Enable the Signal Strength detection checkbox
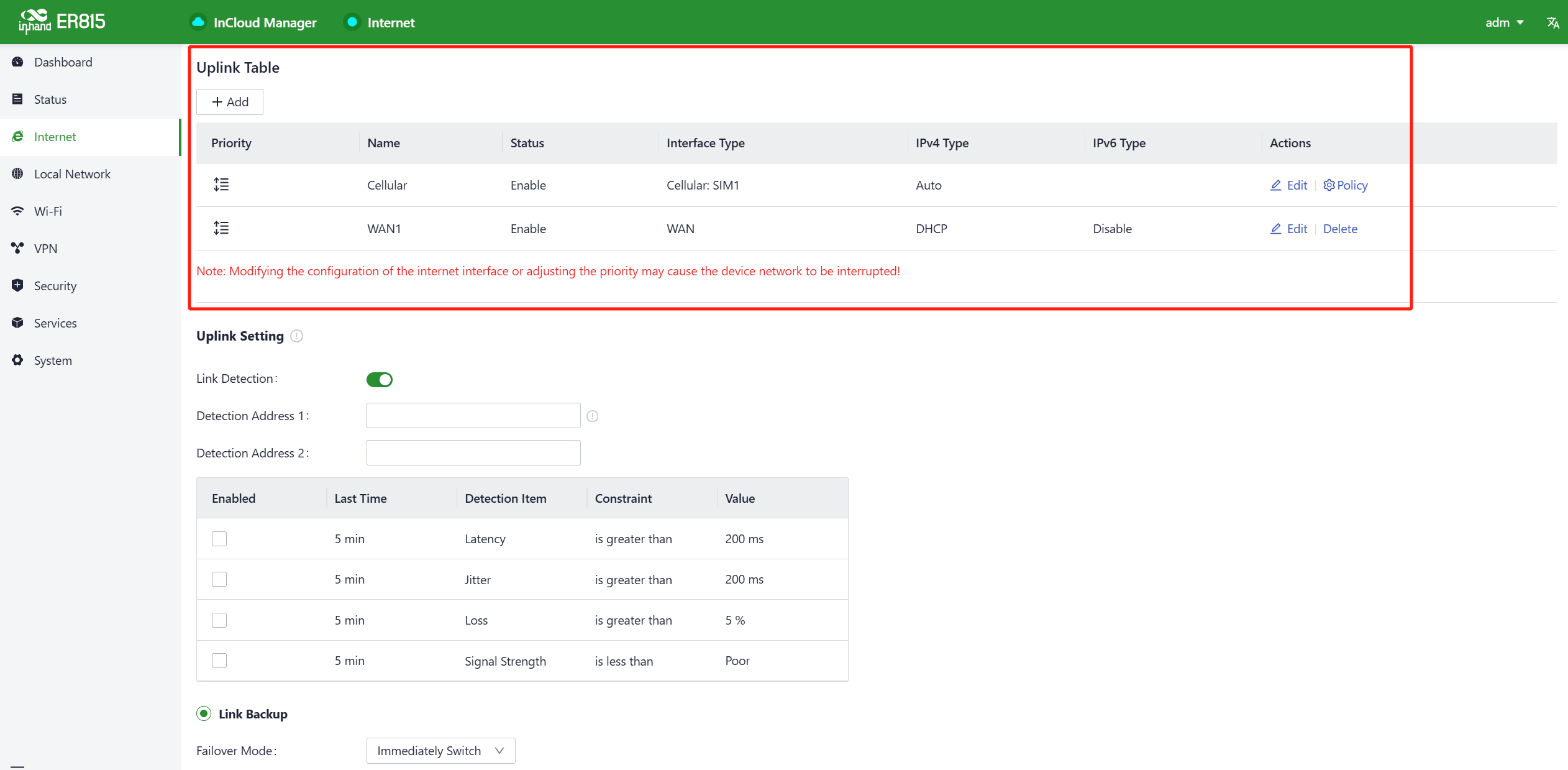 tap(219, 661)
